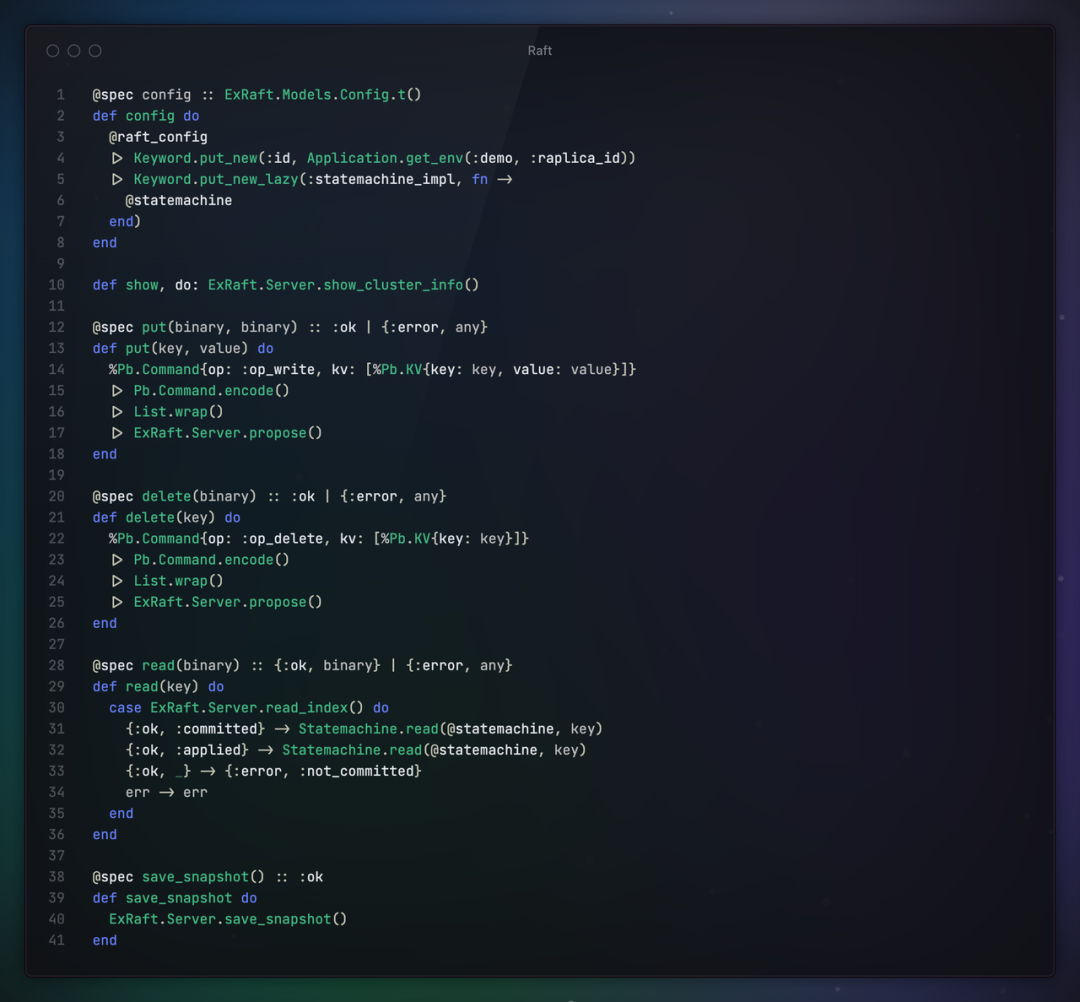Select the ":committed" atom on line 31
Image resolution: width=1080 pixels, height=1002 pixels.
(x=216, y=729)
